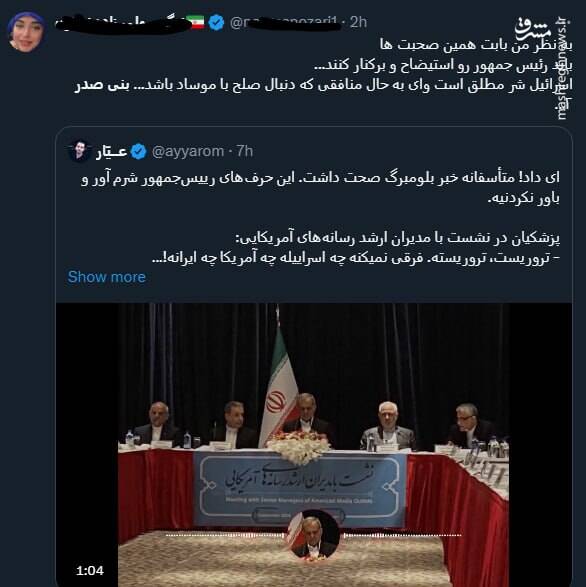Click the 2h timestamp of top tweet

coord(358,22)
